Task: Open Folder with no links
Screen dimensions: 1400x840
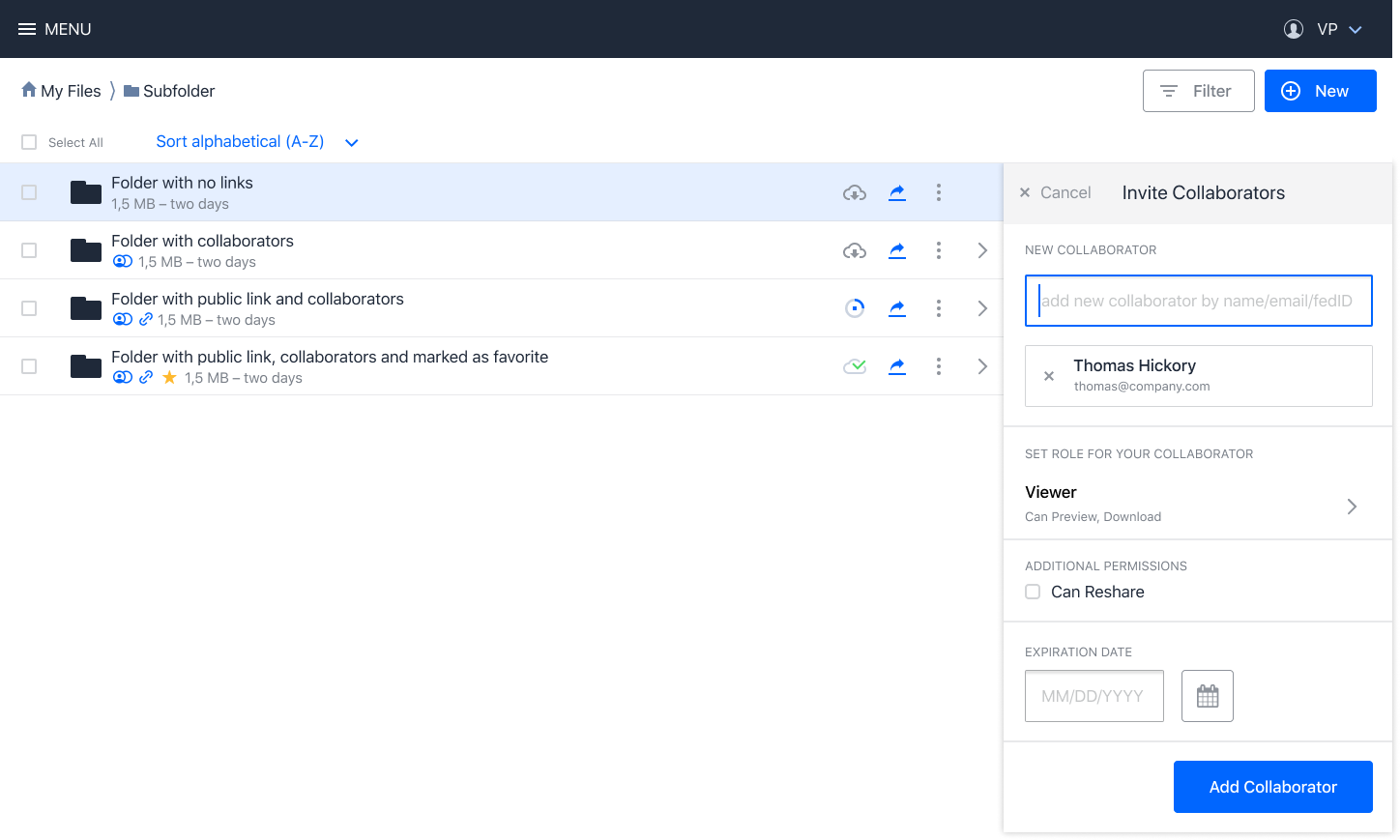Action: pos(182,183)
